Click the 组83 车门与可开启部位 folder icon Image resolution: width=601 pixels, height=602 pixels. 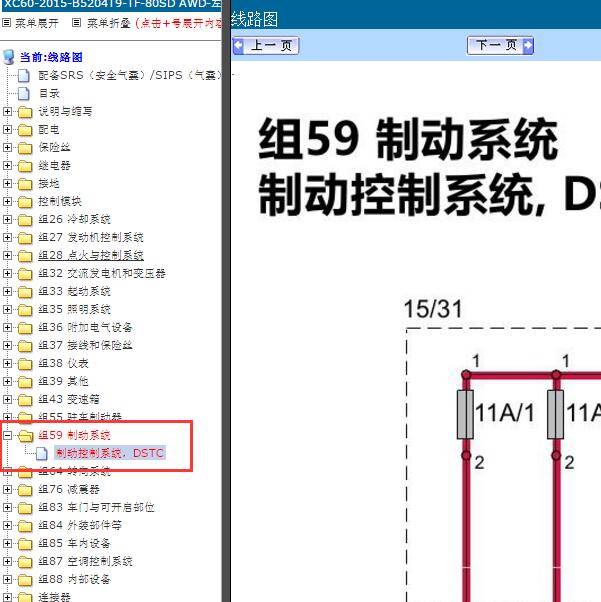[x=25, y=508]
